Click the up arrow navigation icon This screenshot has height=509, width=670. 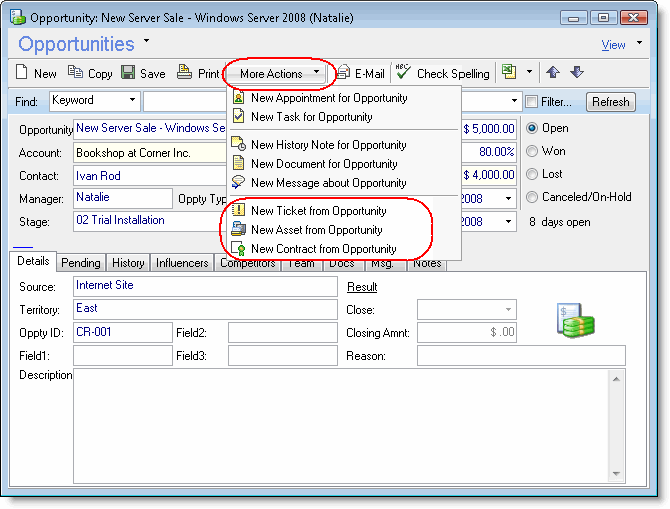(x=553, y=73)
